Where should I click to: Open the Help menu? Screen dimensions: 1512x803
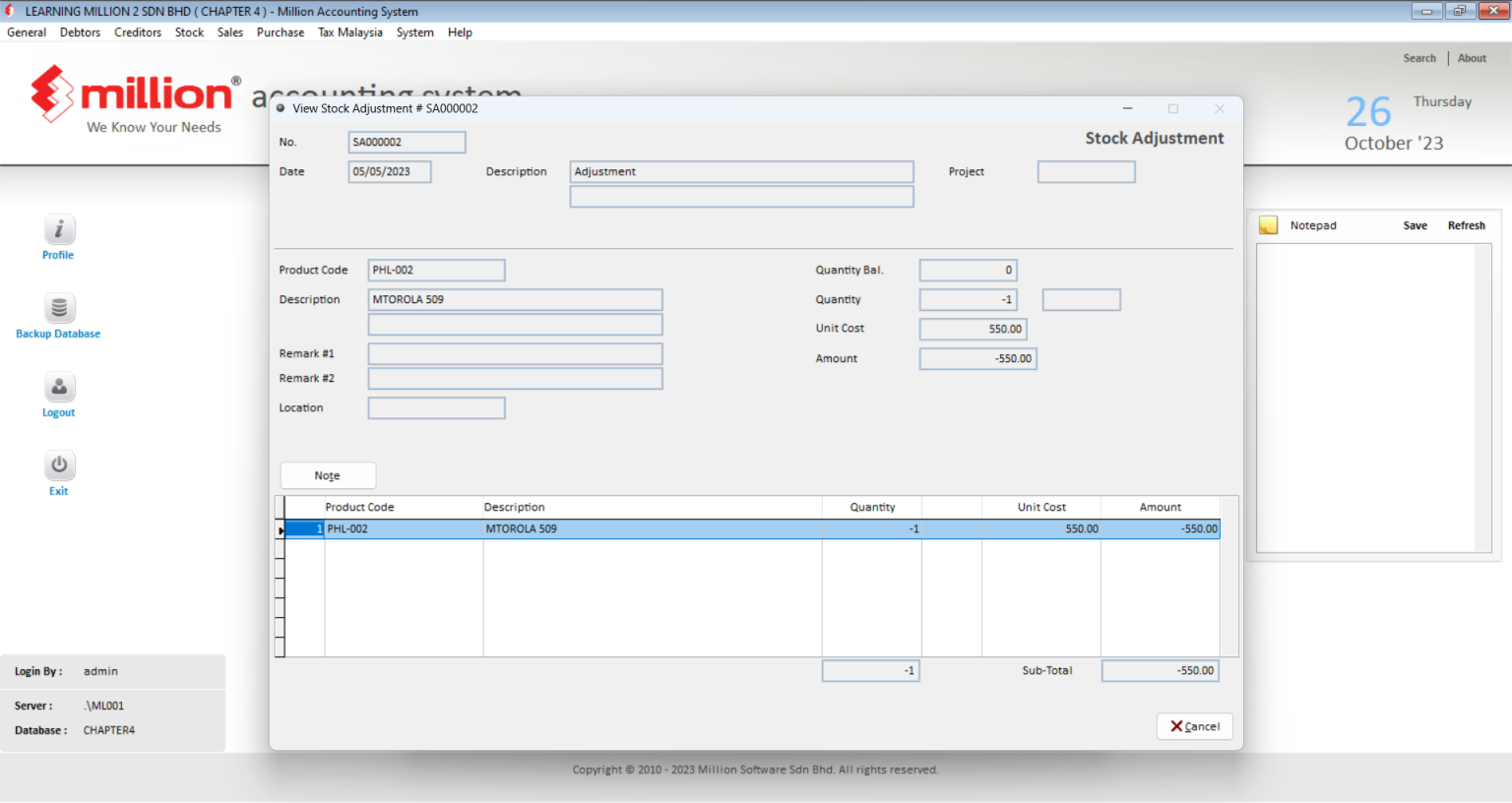460,32
